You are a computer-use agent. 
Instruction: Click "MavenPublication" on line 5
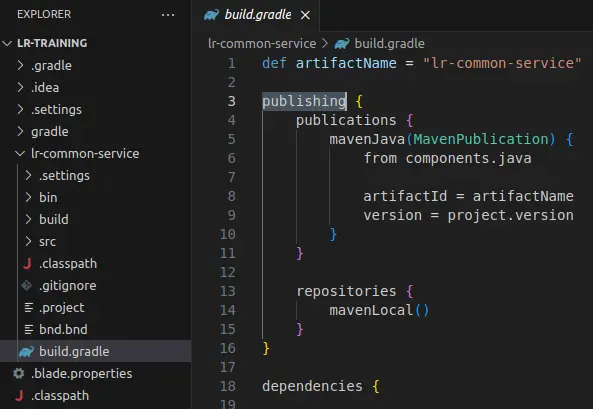tap(481, 139)
